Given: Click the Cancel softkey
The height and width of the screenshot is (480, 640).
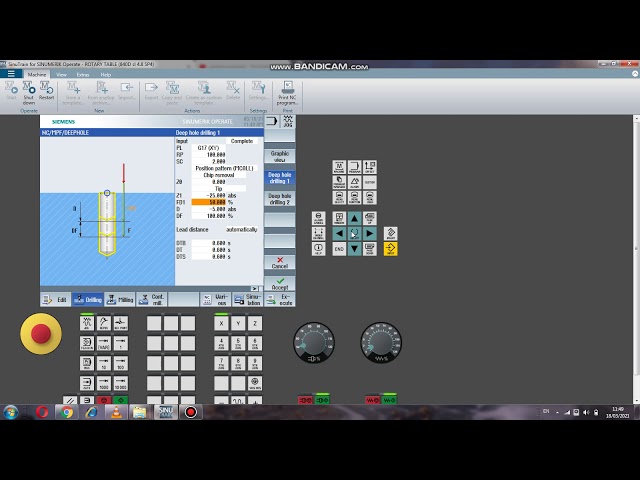Looking at the screenshot, I should (280, 262).
